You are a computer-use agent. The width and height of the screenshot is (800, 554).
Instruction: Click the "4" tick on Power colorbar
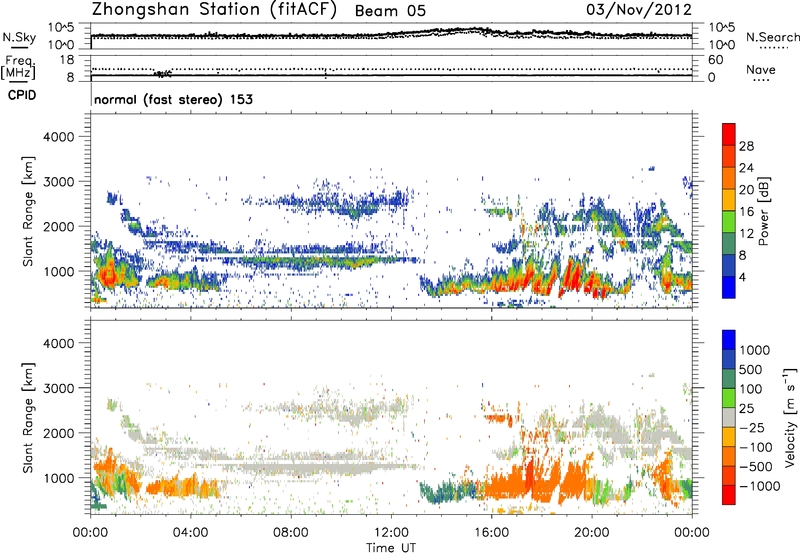[x=742, y=277]
